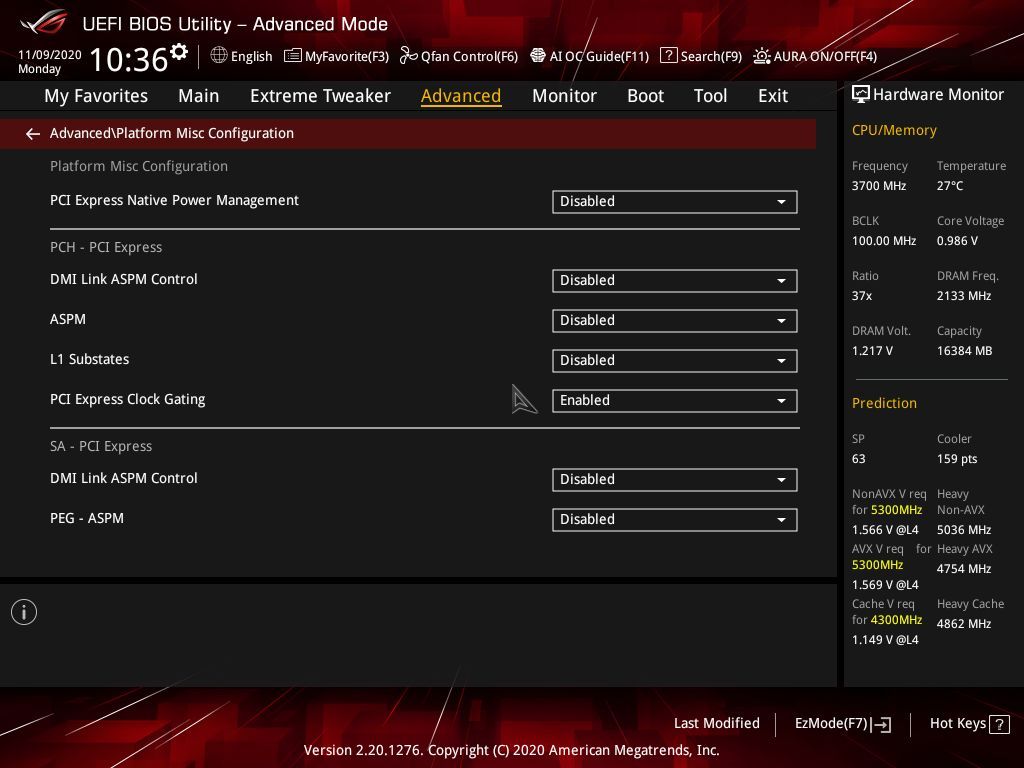1024x768 pixels.
Task: Click the back arrow to leave Platform Misc Configuration
Action: [x=33, y=134]
